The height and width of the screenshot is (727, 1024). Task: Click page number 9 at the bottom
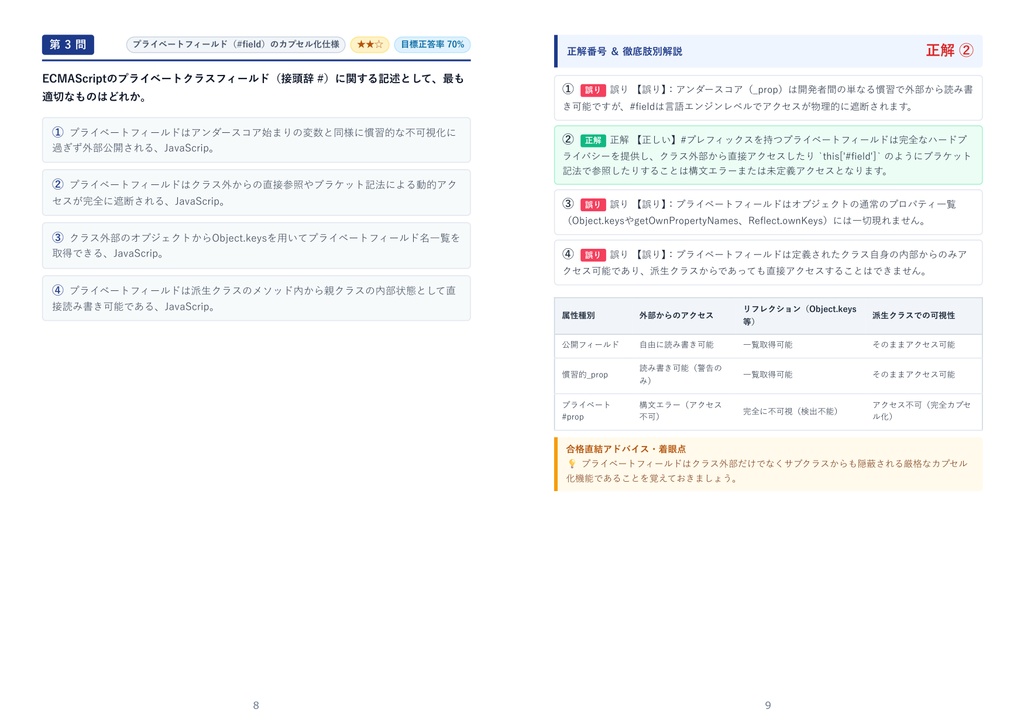point(768,705)
